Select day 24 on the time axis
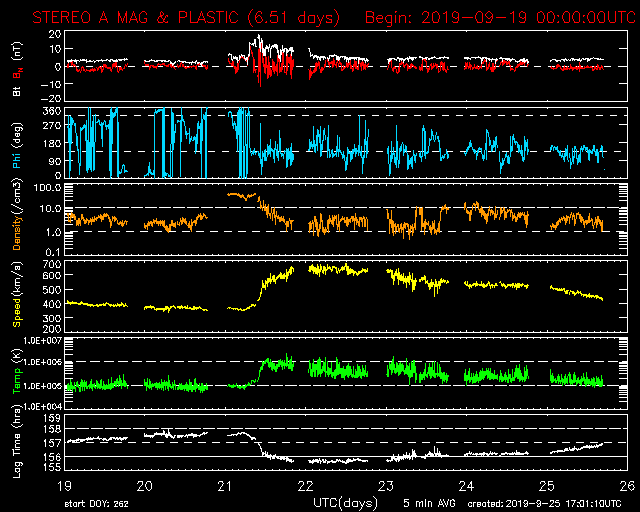640x512 pixels. 465,485
